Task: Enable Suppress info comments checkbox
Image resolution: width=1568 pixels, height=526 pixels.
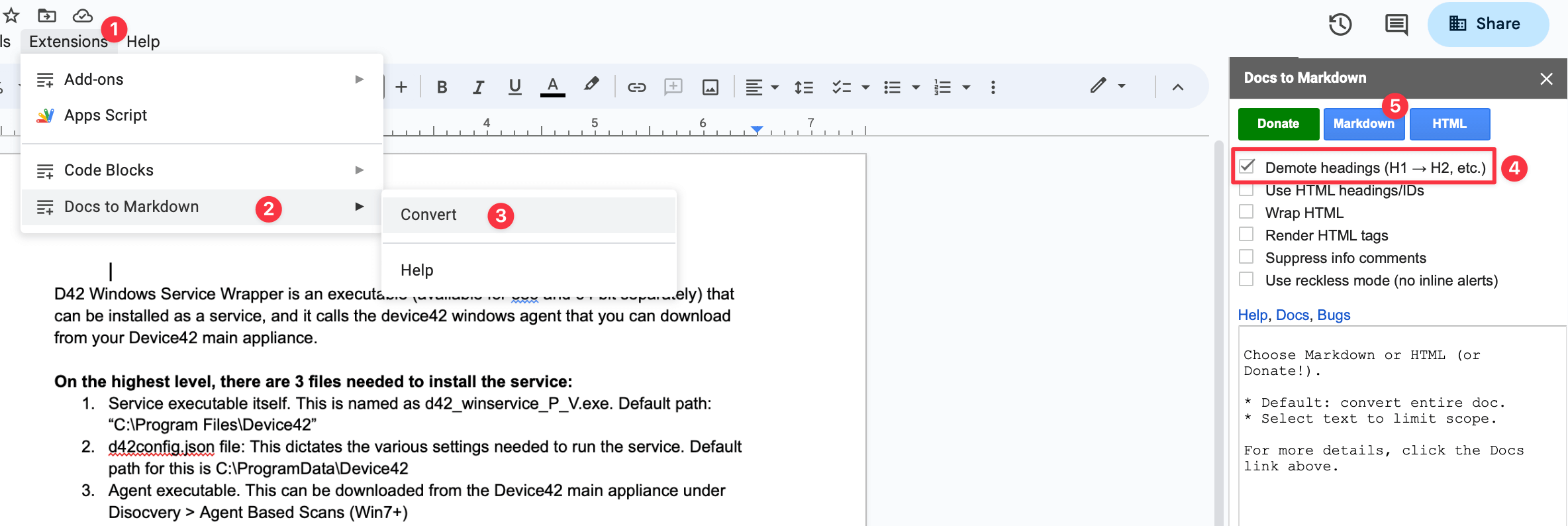Action: [x=1246, y=256]
